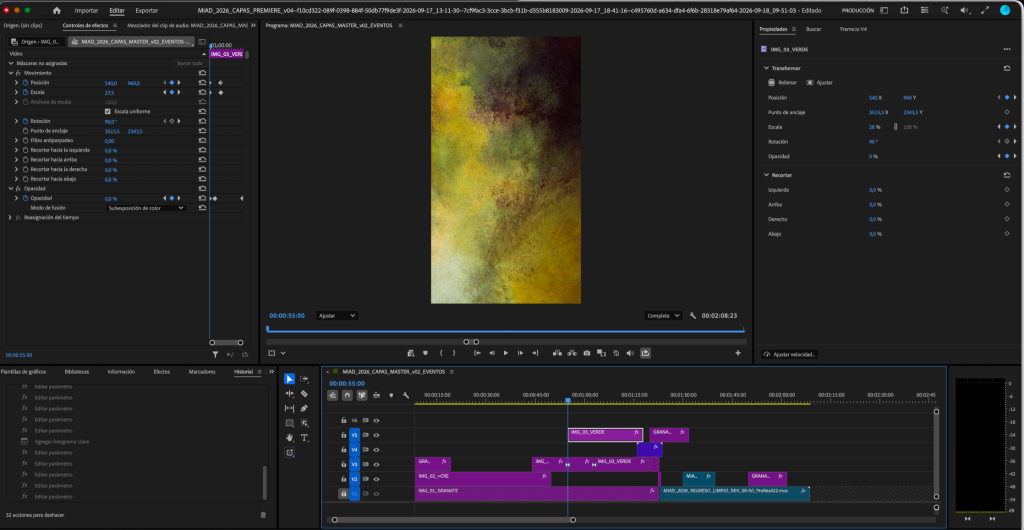Image resolution: width=1024 pixels, height=530 pixels.
Task: Click trash icon in History panel
Action: click(263, 515)
